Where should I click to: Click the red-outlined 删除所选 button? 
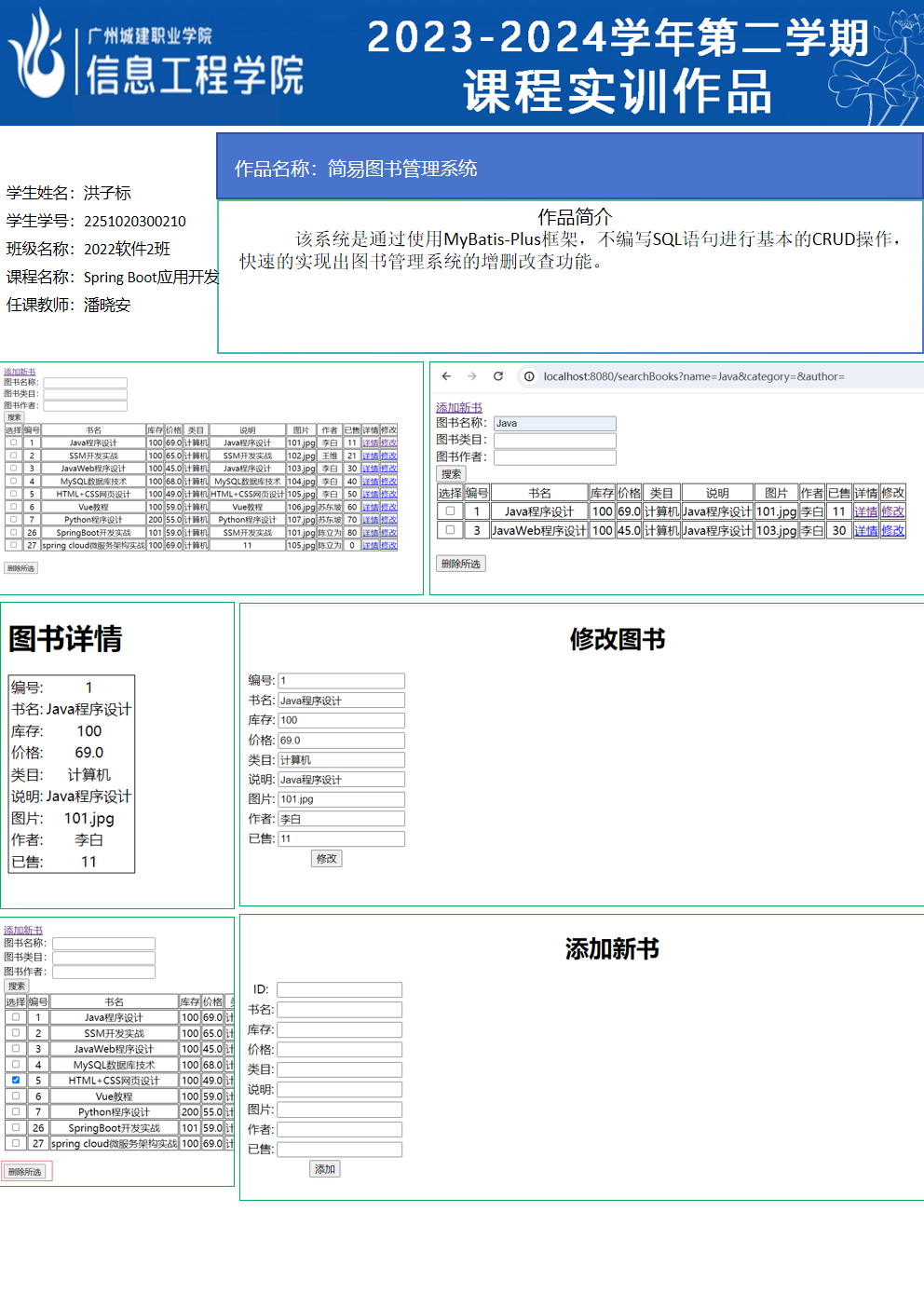26,1171
